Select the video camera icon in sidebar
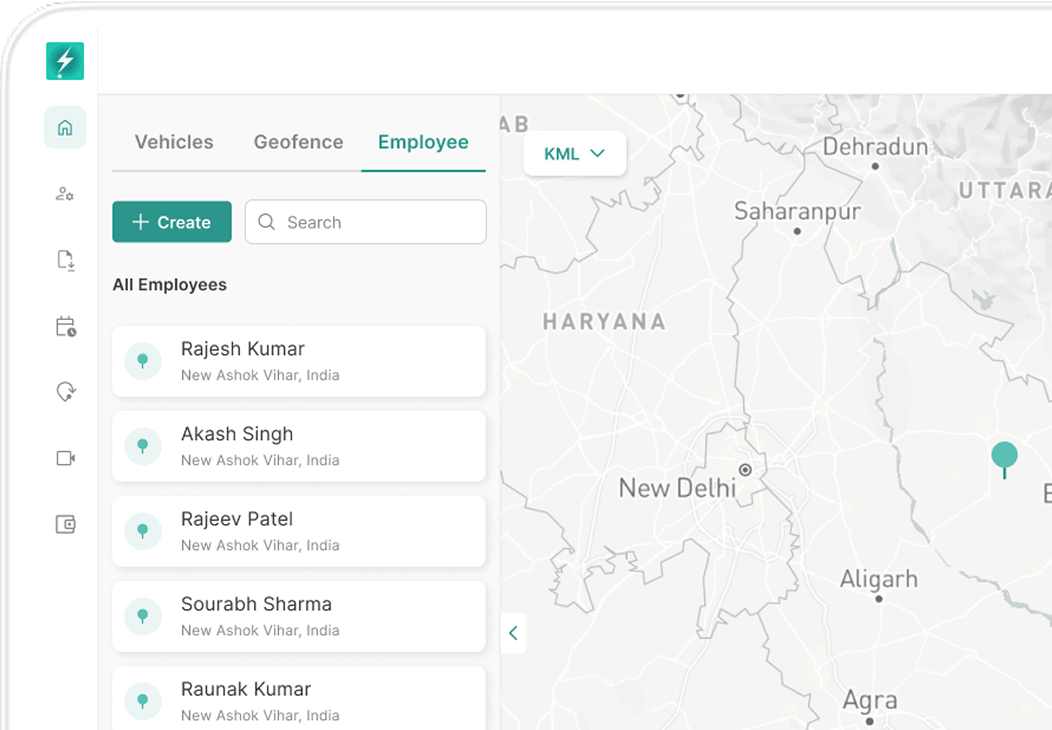This screenshot has height=730, width=1052. pos(64,458)
